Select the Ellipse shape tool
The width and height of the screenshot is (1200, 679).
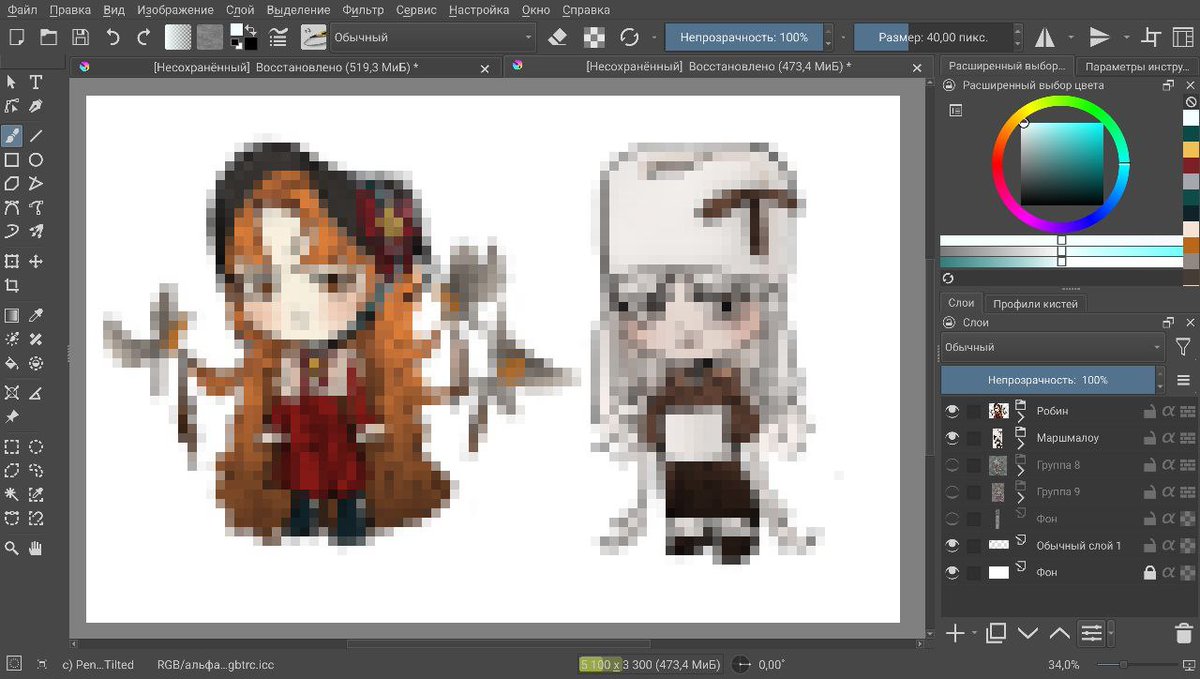click(x=35, y=160)
